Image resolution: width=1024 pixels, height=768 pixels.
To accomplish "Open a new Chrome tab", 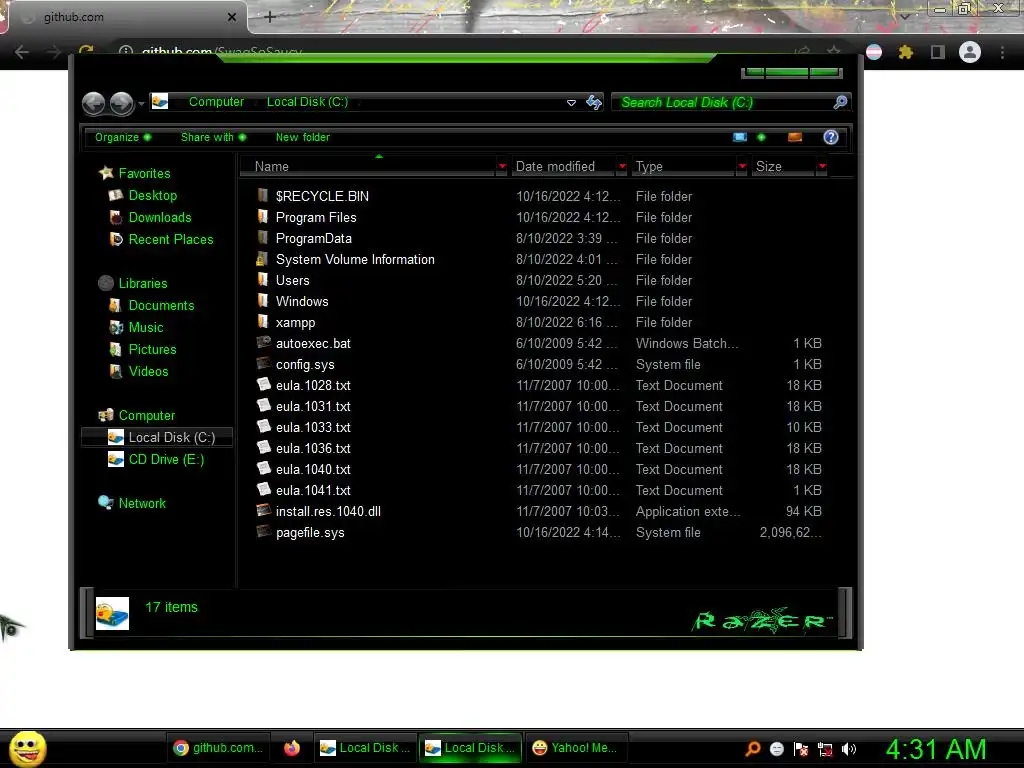I will click(x=270, y=17).
